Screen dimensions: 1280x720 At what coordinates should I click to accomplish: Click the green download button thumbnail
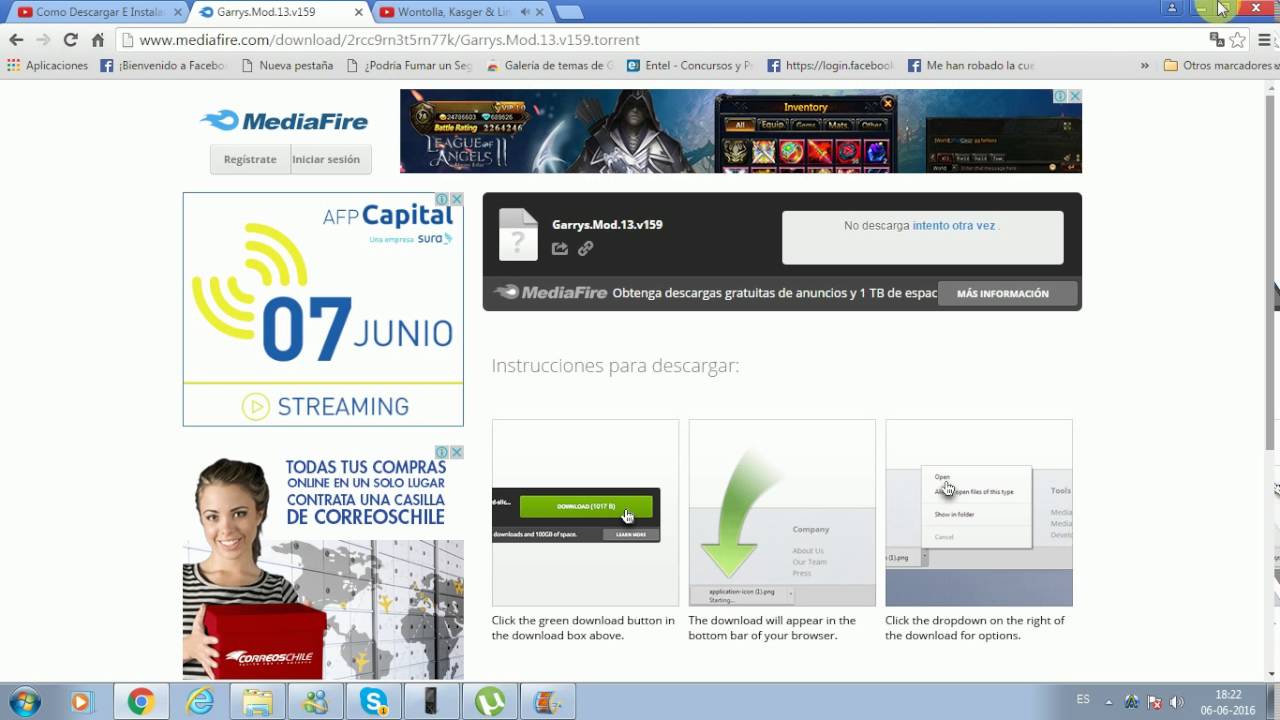(x=585, y=512)
